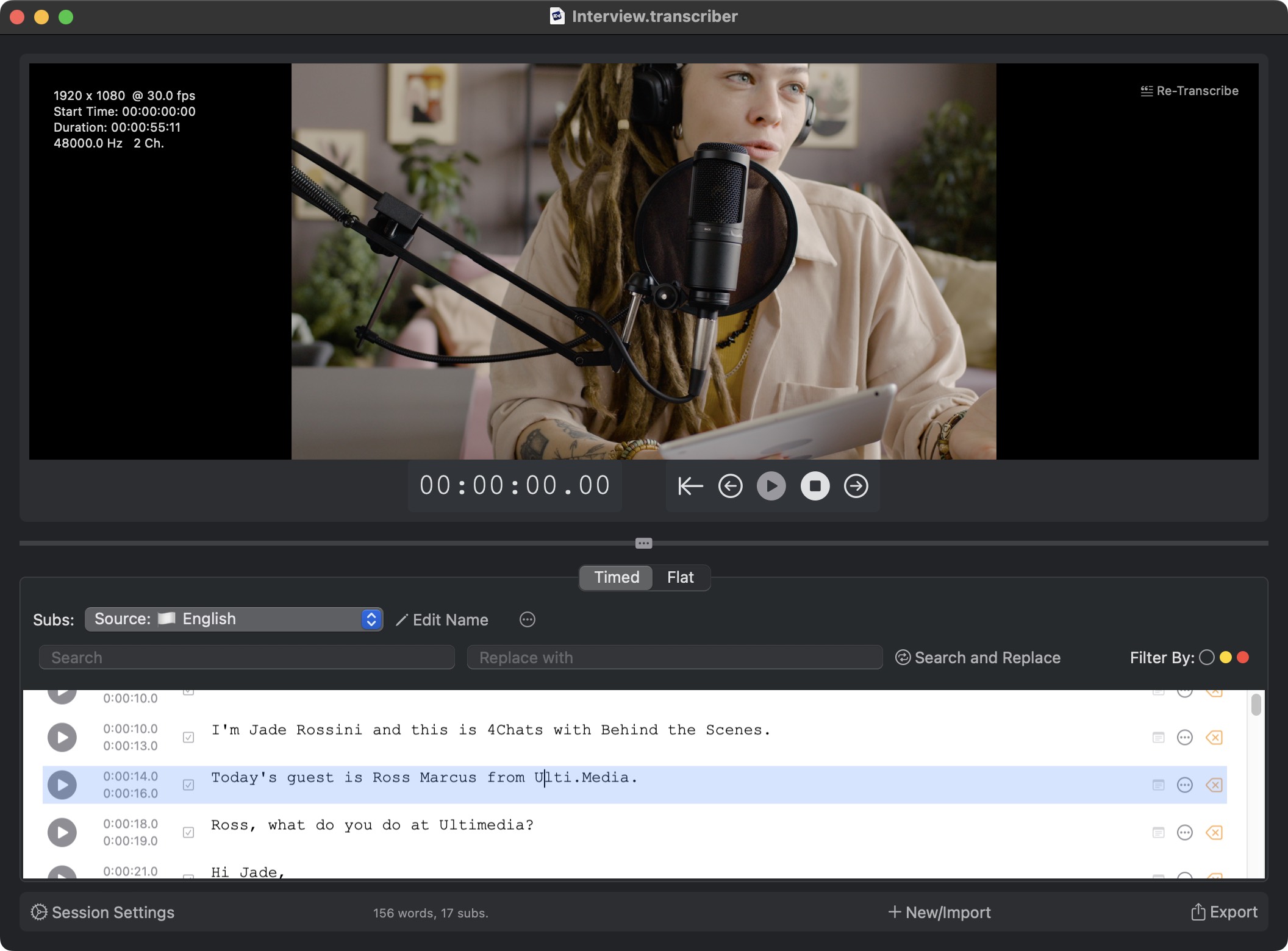The height and width of the screenshot is (951, 1288).
Task: Click the ellipsis icon next to Edit Name
Action: pyautogui.click(x=527, y=620)
